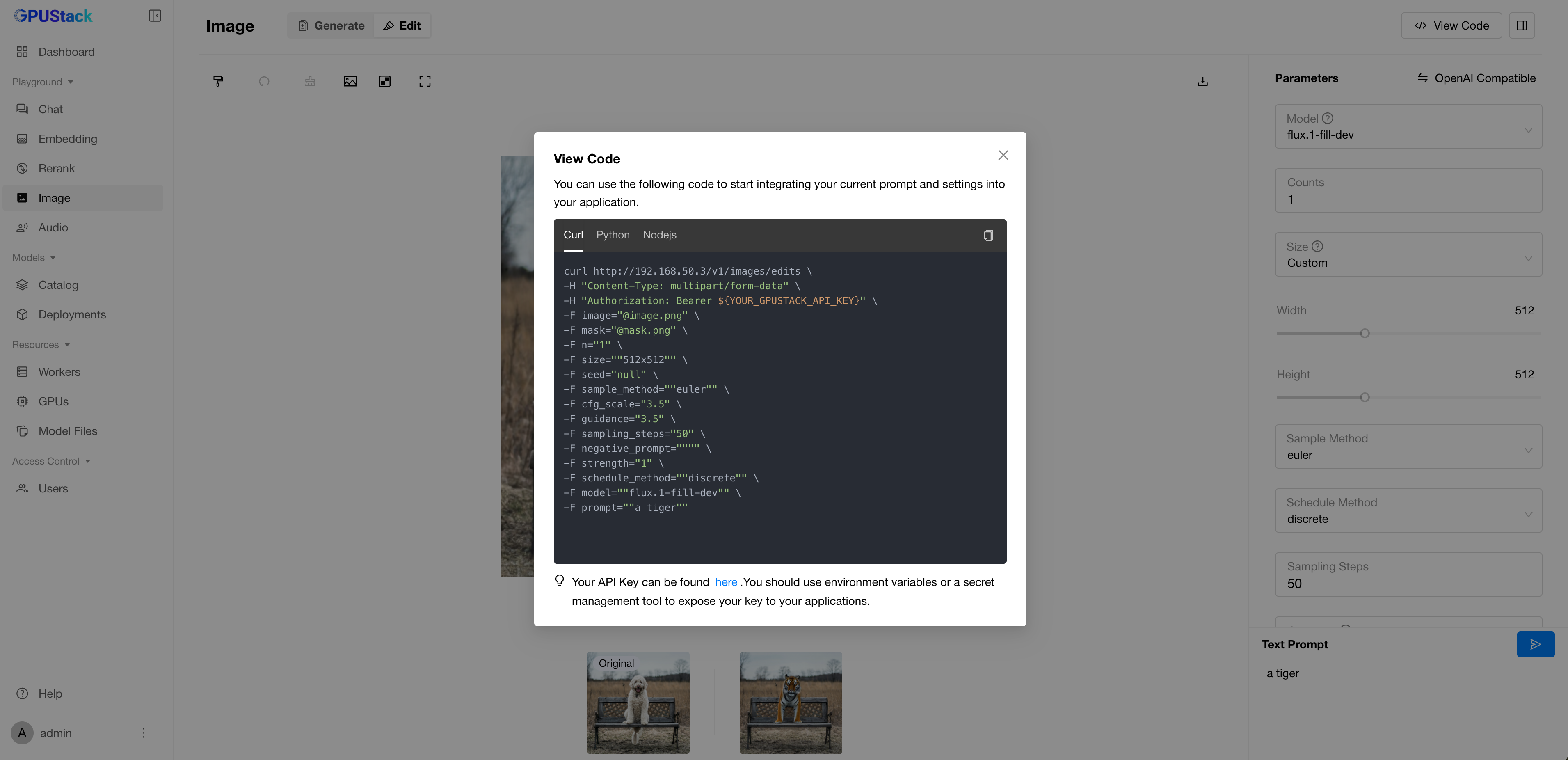Click the fit-view fullscreen icon

click(425, 81)
